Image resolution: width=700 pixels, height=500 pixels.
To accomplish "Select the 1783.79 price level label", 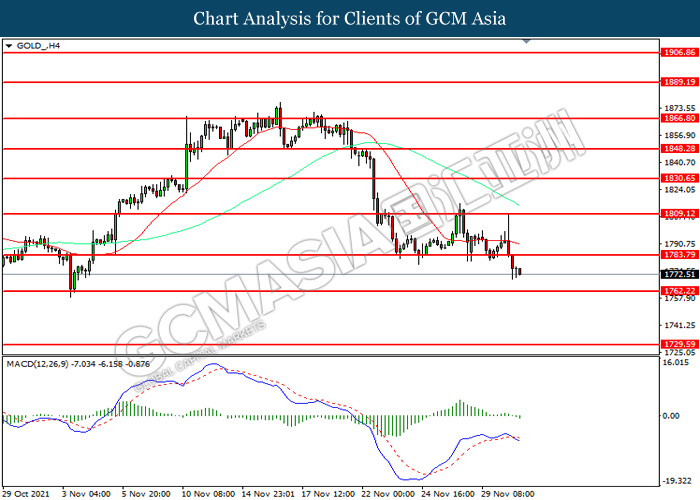I will pyautogui.click(x=679, y=254).
